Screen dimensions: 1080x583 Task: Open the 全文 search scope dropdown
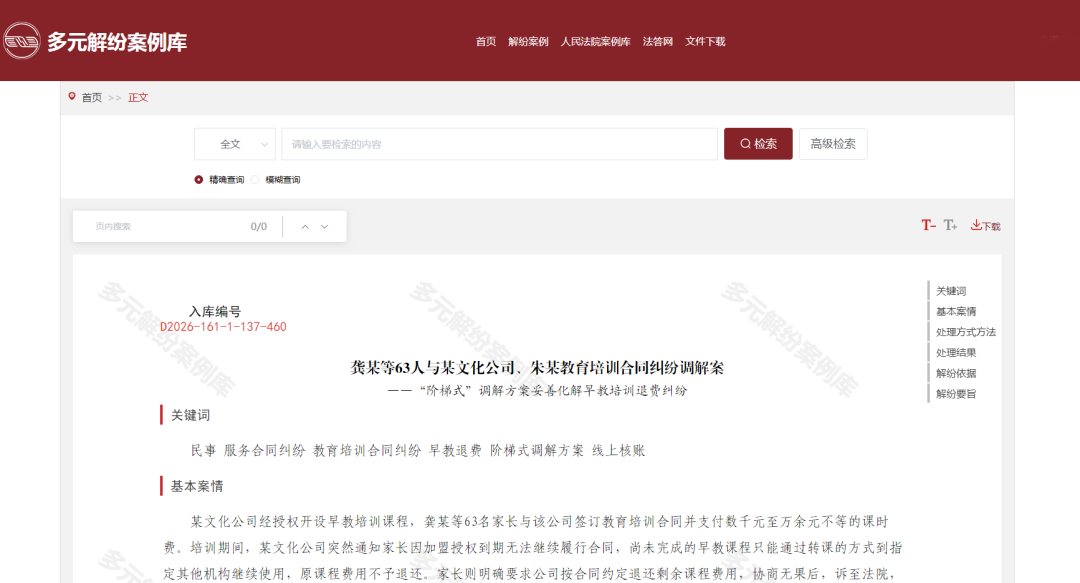coord(235,144)
